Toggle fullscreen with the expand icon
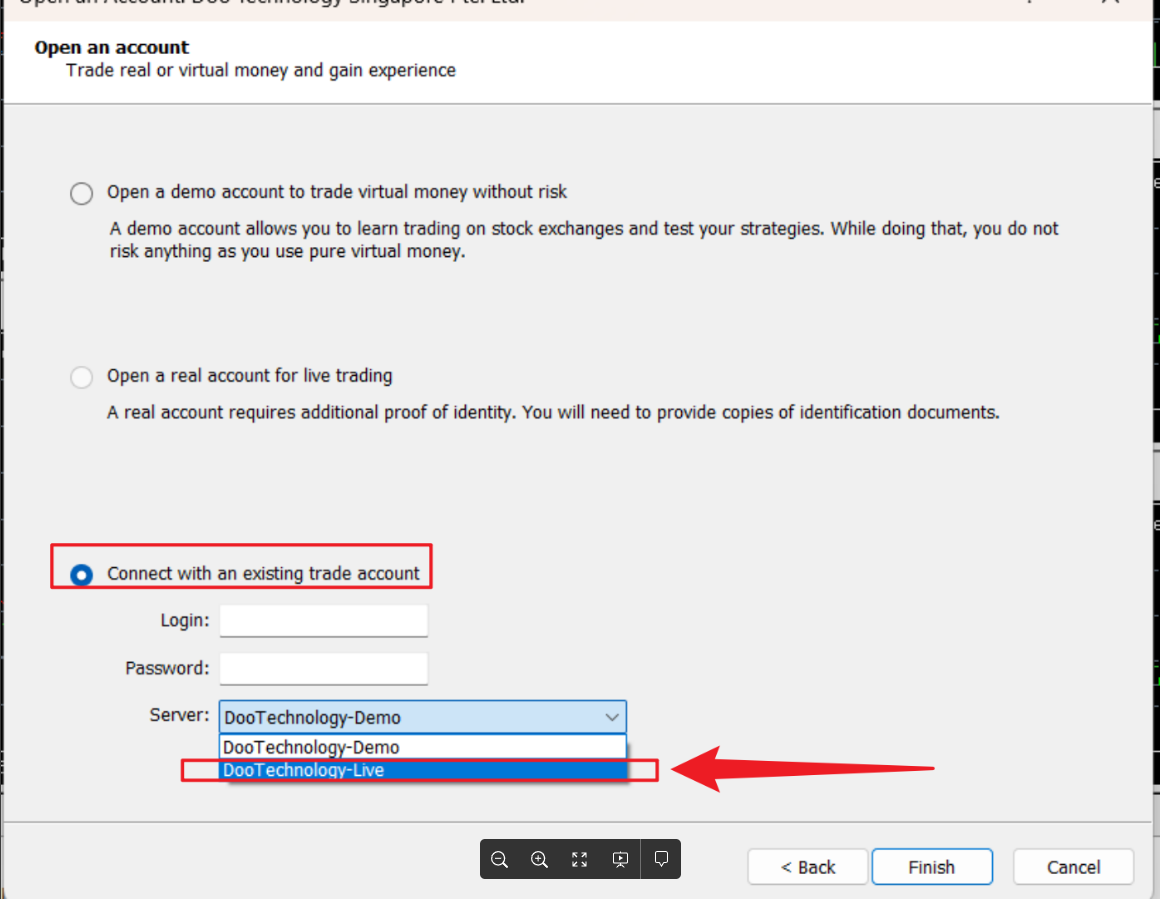The width and height of the screenshot is (1160, 899). click(579, 859)
